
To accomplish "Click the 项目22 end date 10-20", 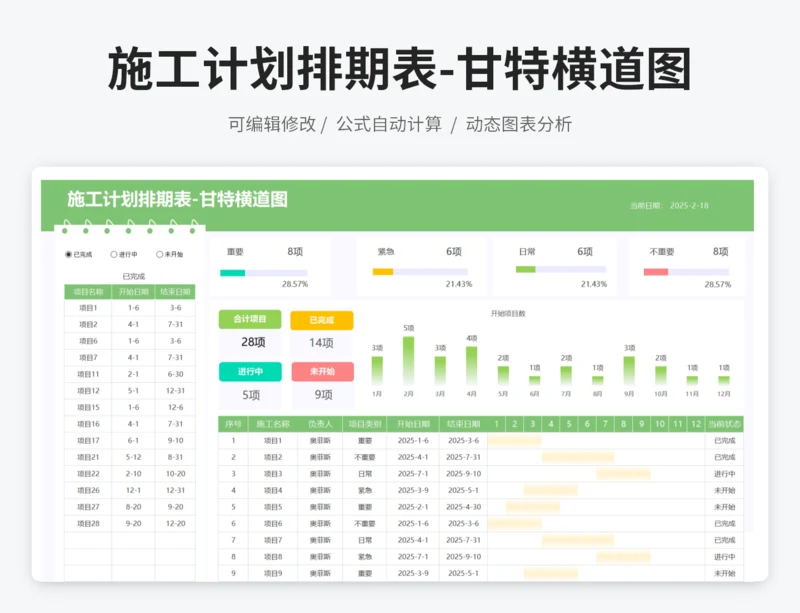I will click(175, 474).
